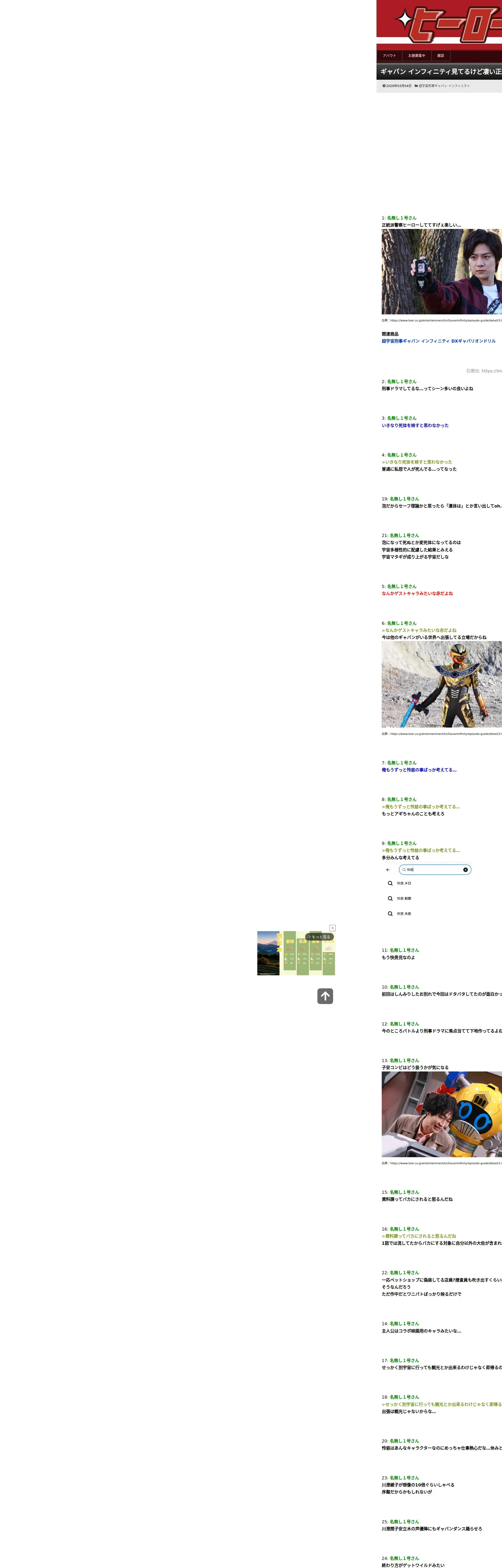Viewport: 502px width, 1568px height.
Task: Open the アバウト menu item
Action: [x=389, y=55]
